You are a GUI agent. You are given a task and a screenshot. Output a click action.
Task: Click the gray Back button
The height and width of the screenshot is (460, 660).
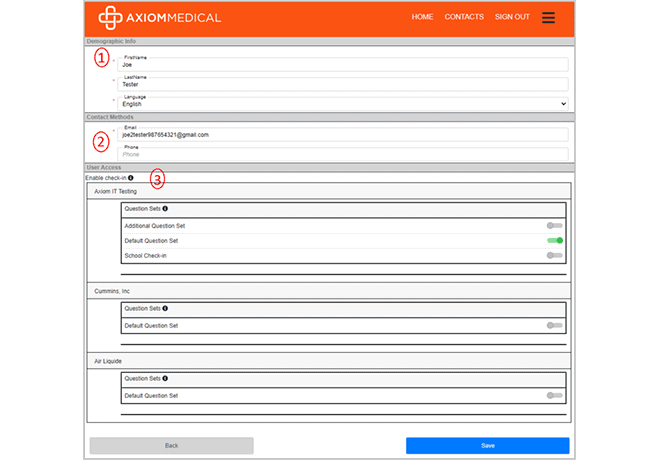pyautogui.click(x=171, y=446)
